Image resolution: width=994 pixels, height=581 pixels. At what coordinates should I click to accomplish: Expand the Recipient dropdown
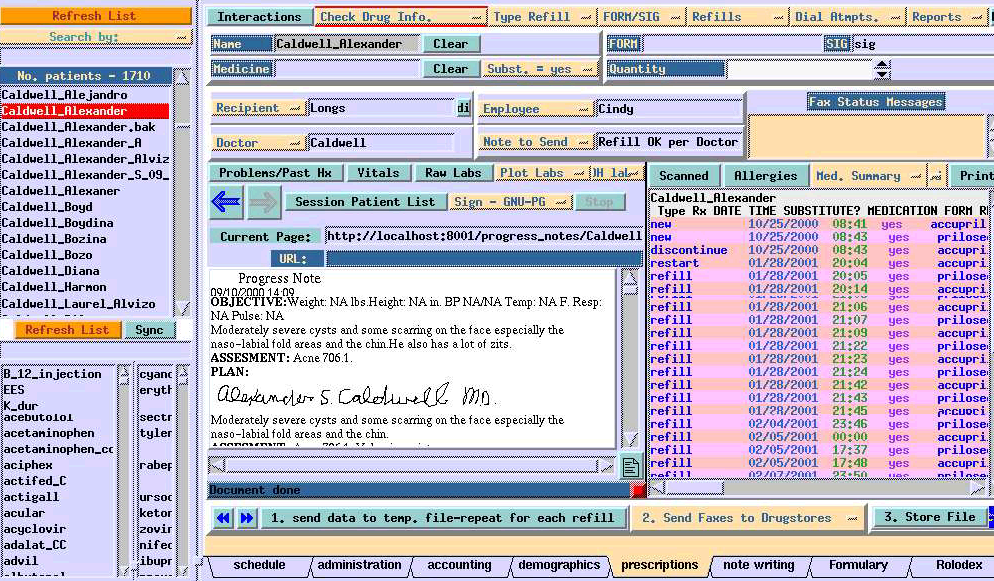(x=258, y=108)
